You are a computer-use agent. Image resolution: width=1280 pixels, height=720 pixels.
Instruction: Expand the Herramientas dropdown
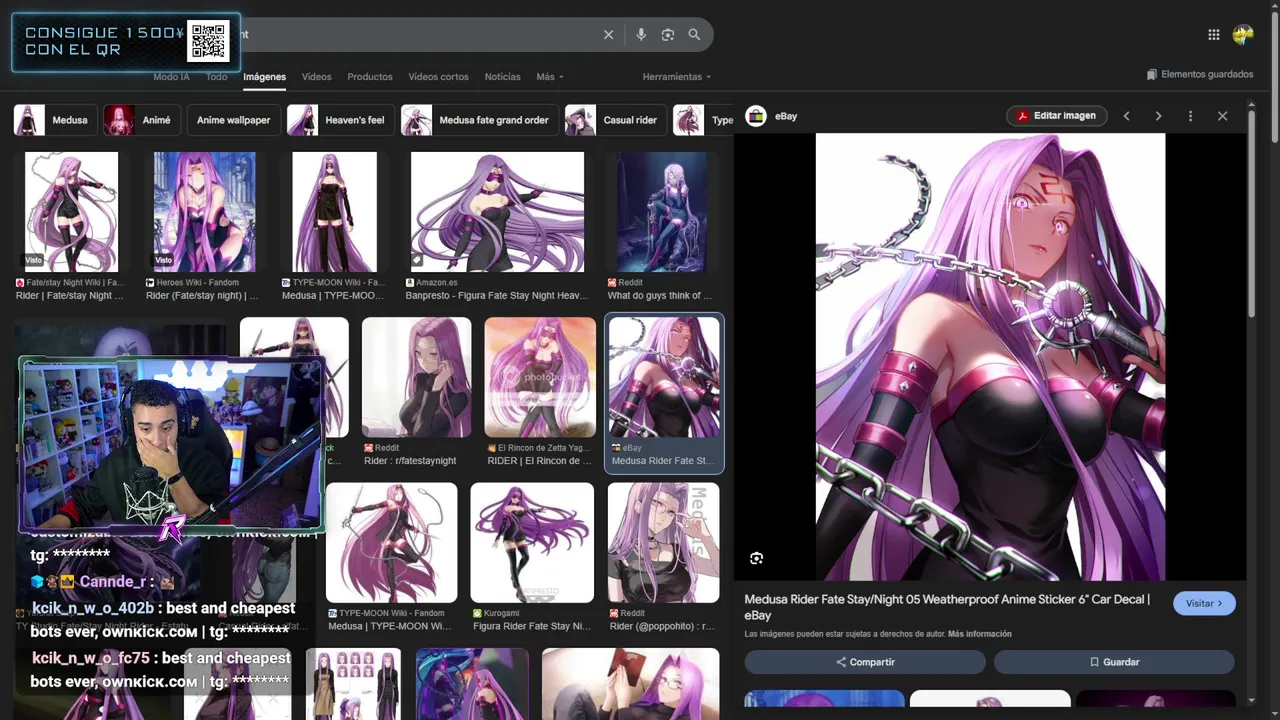point(677,77)
